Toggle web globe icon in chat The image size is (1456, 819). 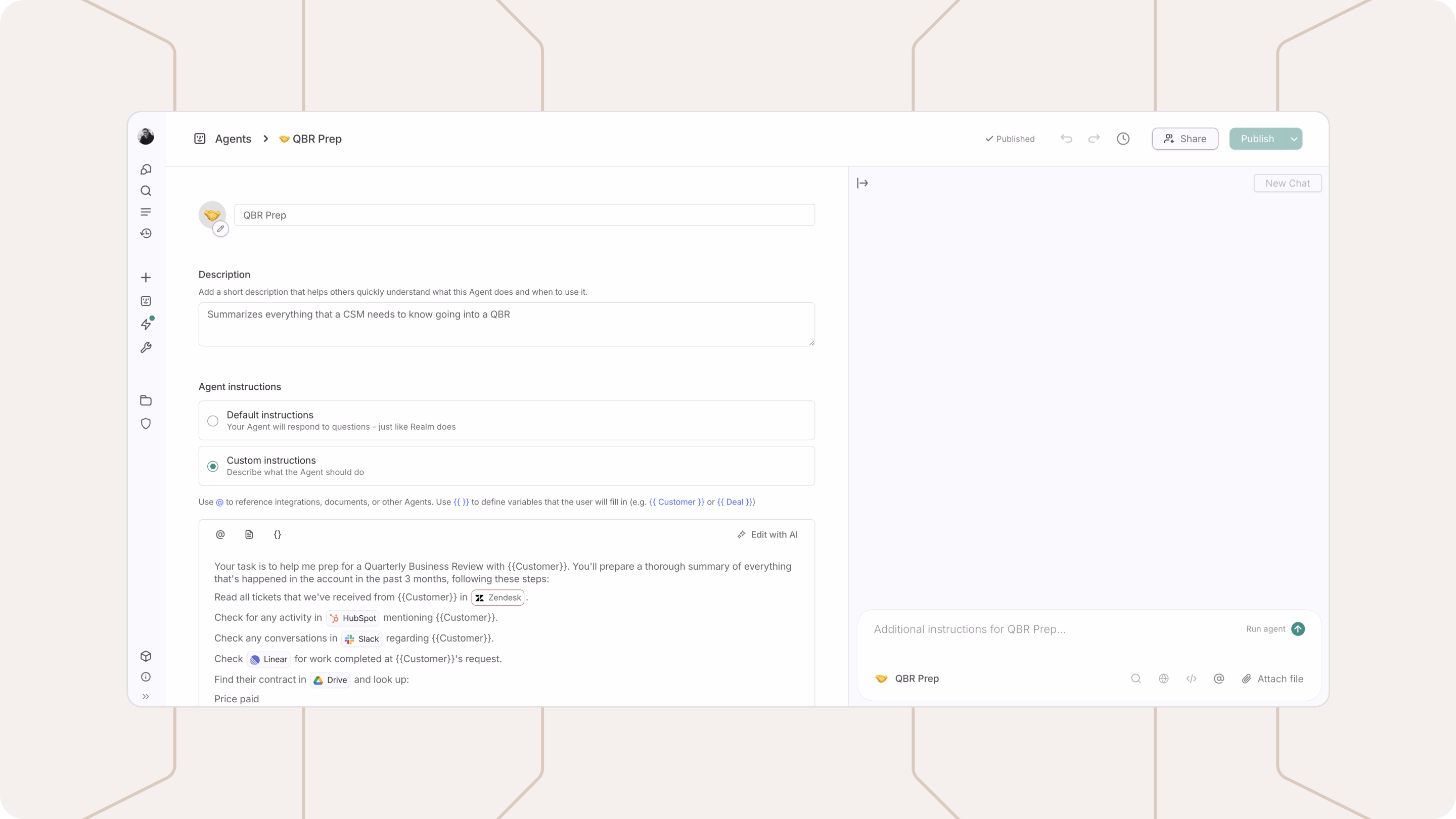coord(1163,678)
